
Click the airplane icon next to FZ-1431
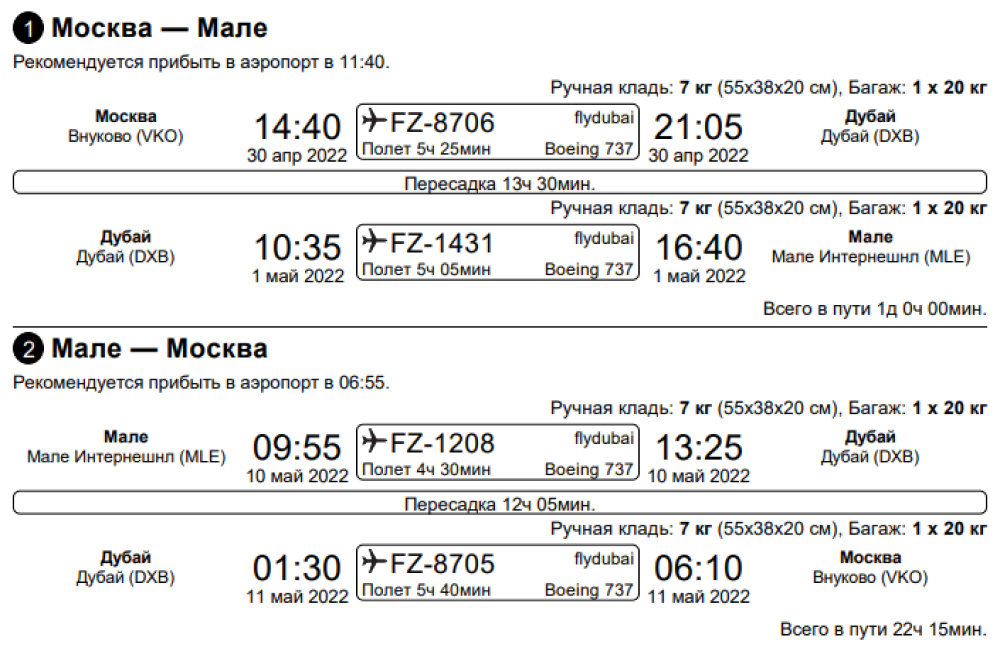pos(374,241)
